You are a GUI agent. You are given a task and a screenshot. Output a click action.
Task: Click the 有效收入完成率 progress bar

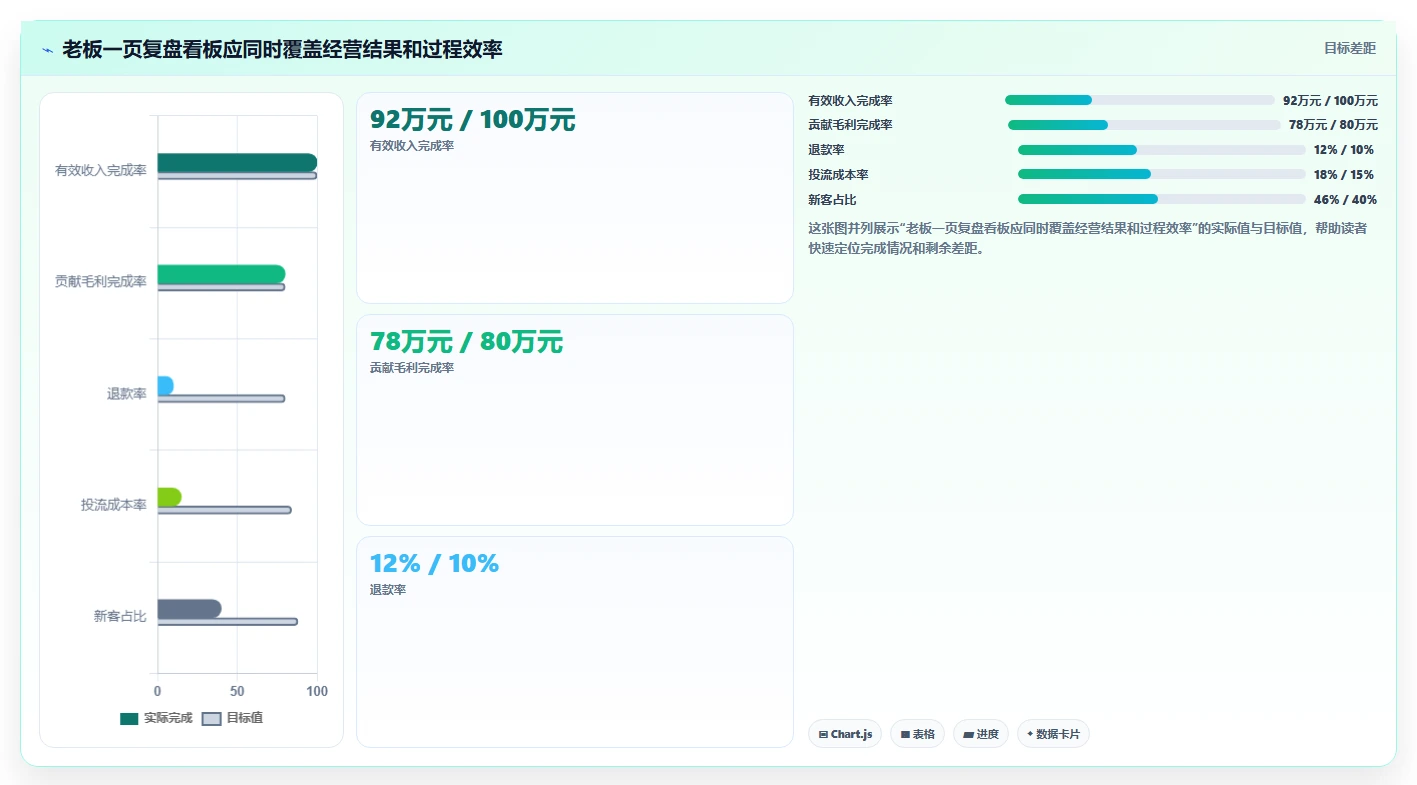1140,100
